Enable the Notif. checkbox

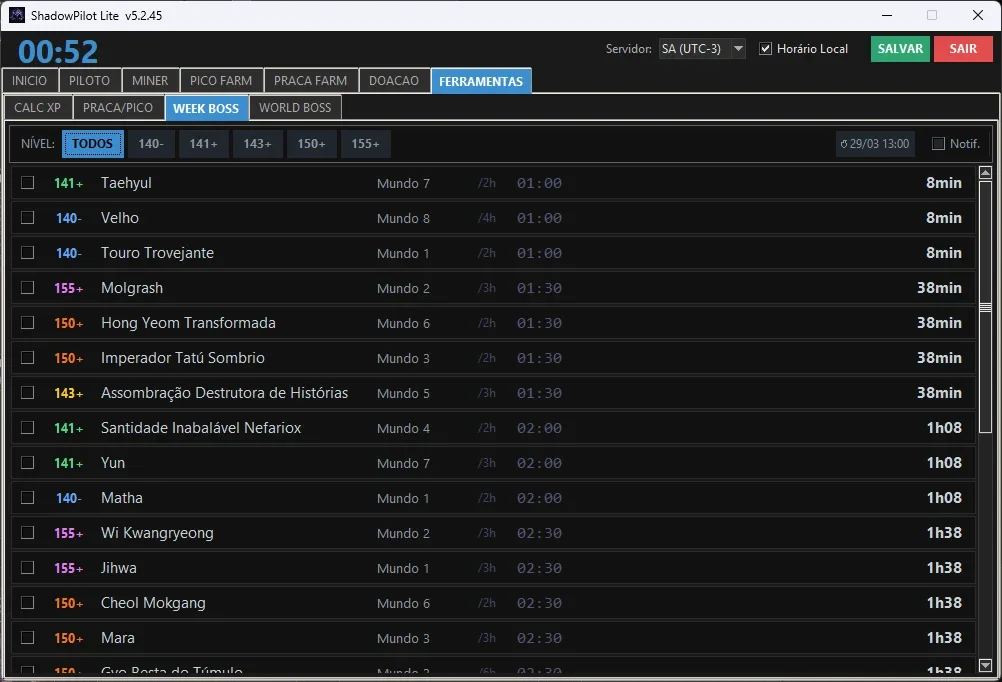(938, 144)
